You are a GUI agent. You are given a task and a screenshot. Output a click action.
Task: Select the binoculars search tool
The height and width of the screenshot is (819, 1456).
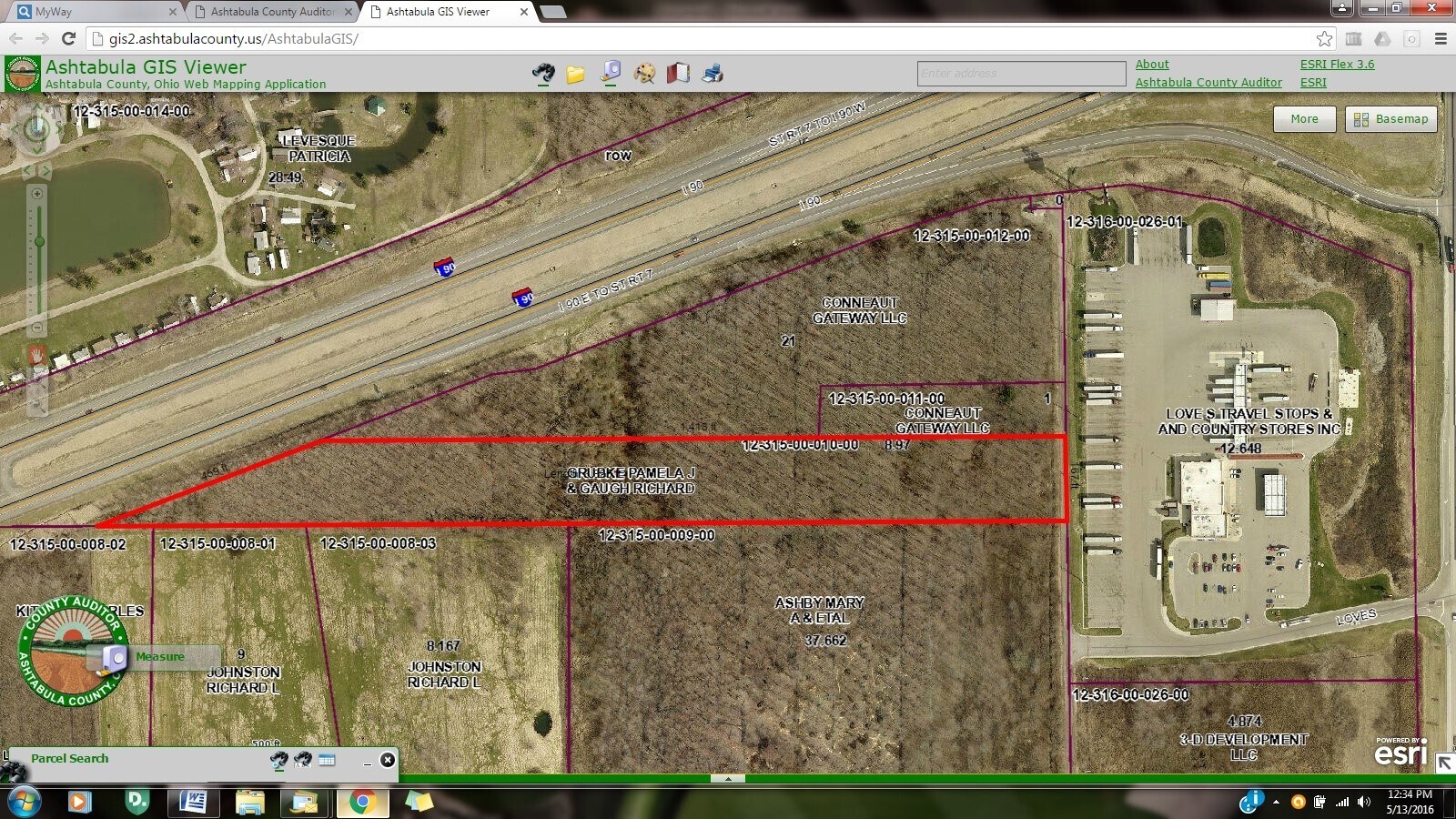(x=543, y=74)
